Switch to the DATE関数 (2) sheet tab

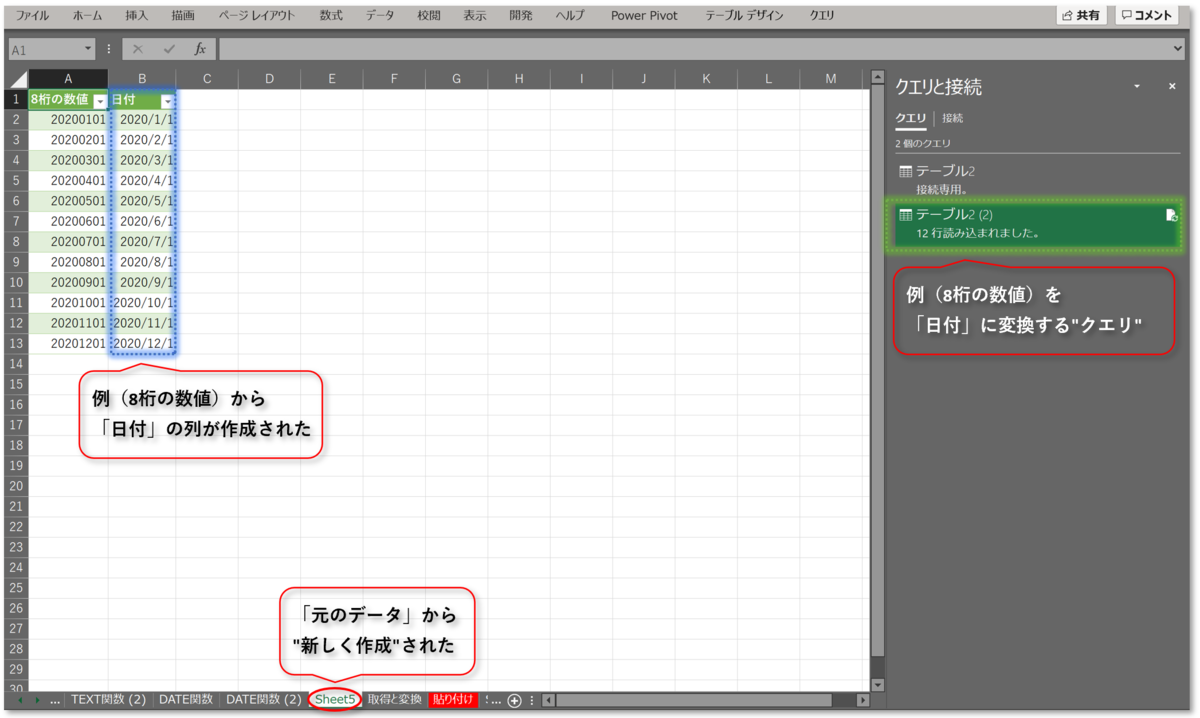pyautogui.click(x=263, y=700)
